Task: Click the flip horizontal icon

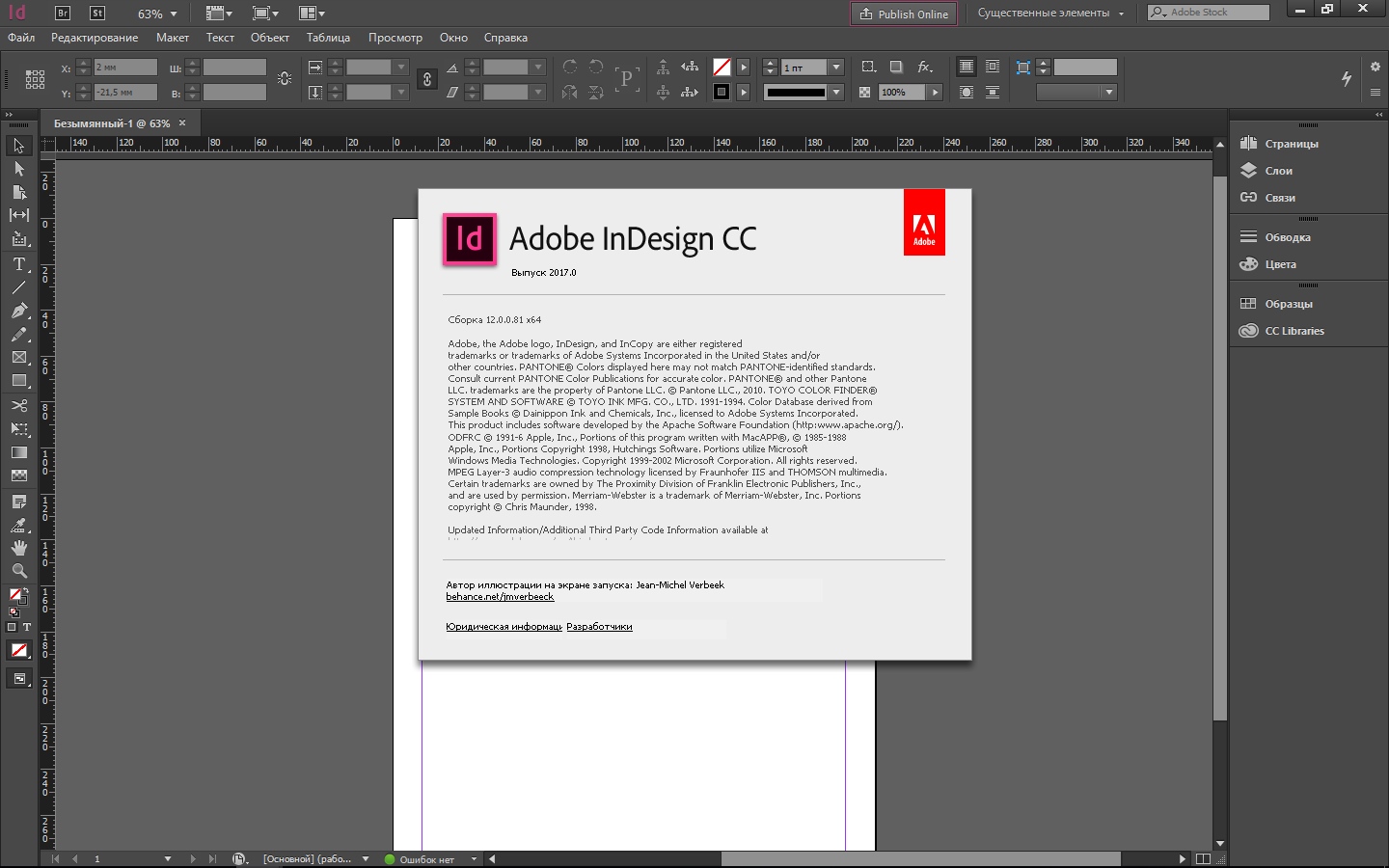Action: pyautogui.click(x=570, y=92)
